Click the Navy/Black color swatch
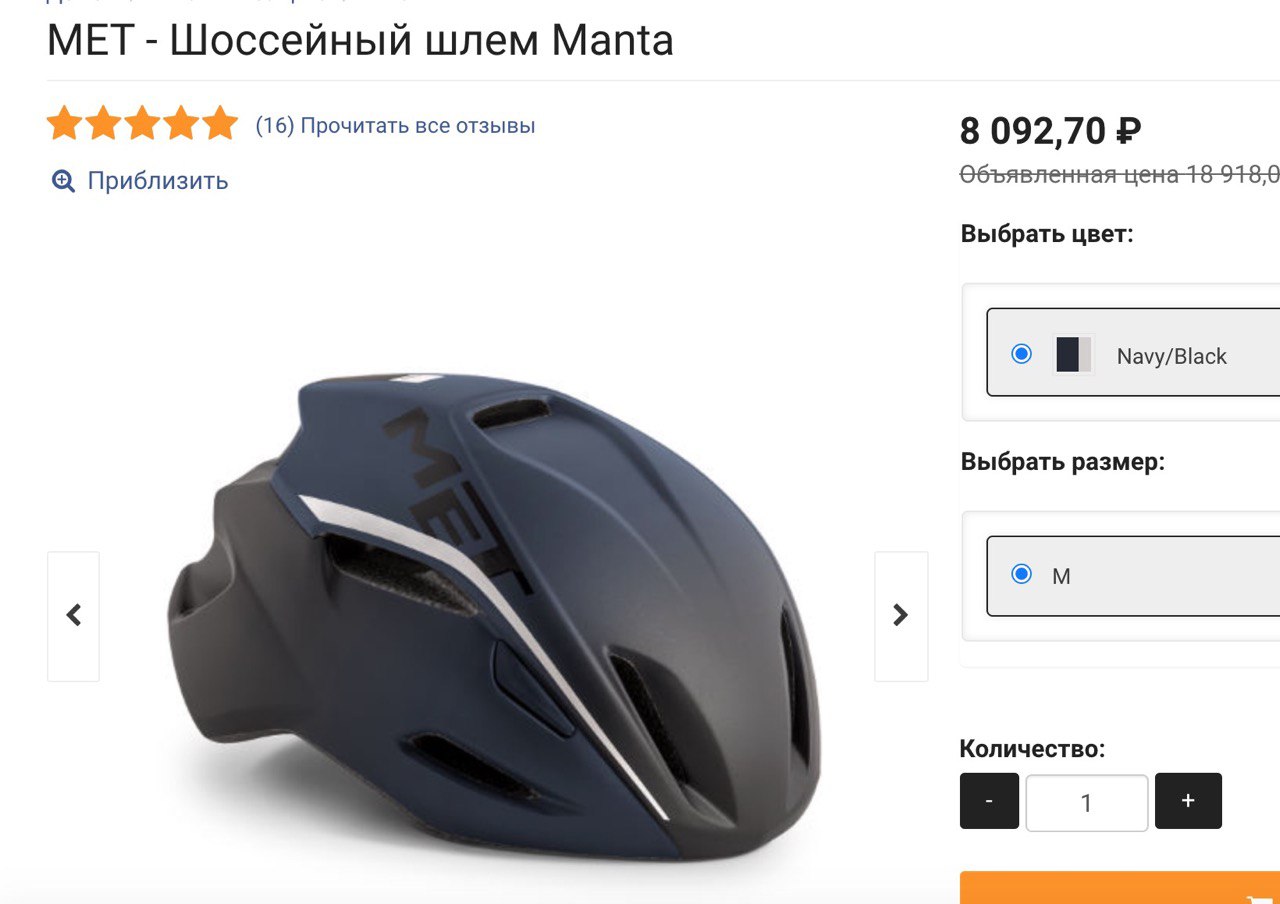Screen dimensions: 1280x904 [x=1074, y=354]
